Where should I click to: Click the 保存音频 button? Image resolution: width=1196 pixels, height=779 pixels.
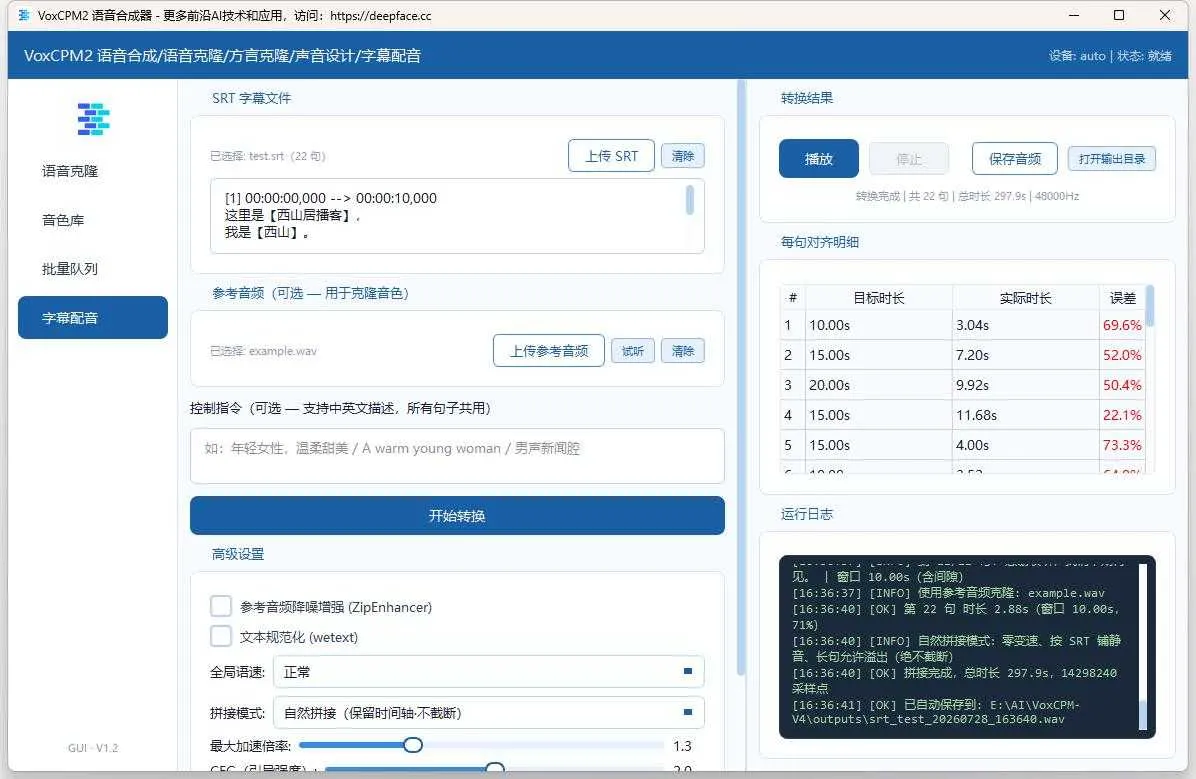coord(1014,159)
